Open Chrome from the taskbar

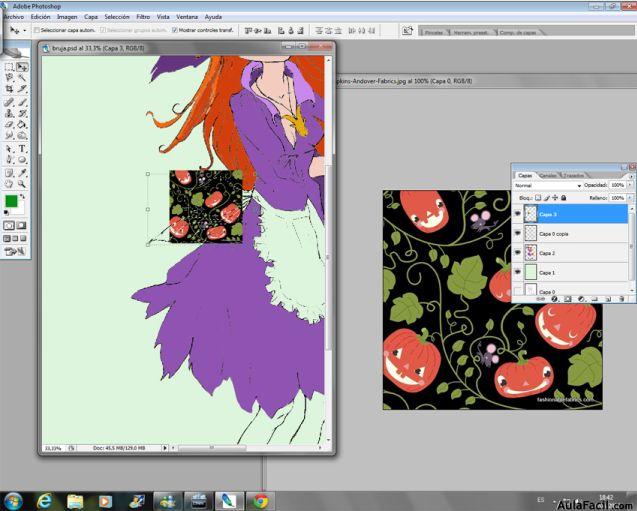point(260,501)
